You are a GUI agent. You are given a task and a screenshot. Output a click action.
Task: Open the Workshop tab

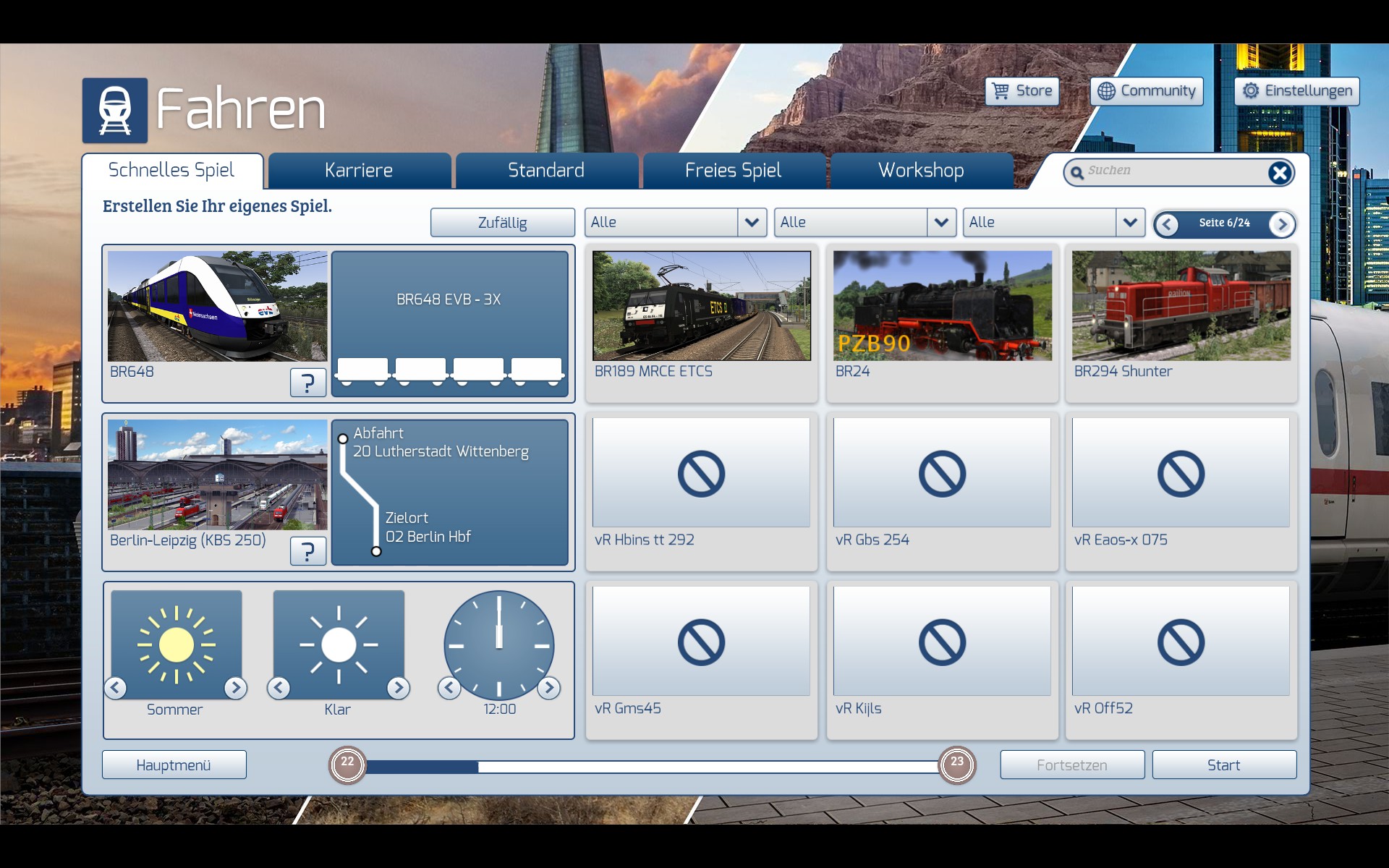[921, 171]
